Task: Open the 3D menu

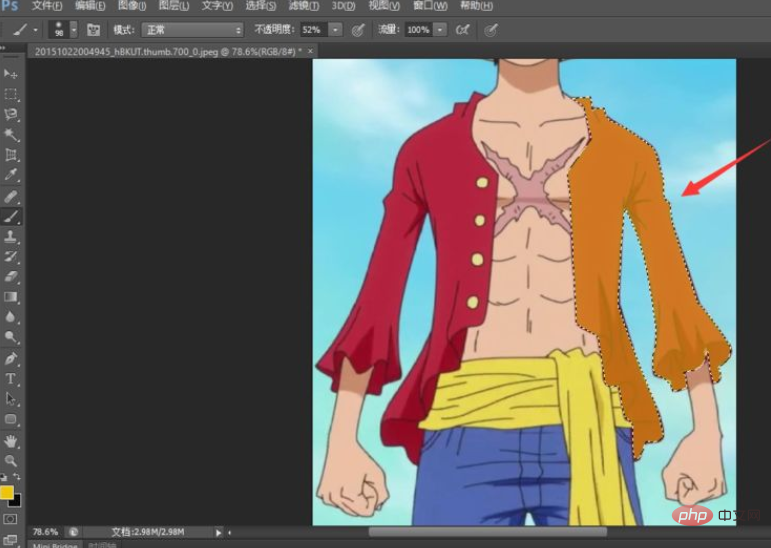Action: (x=343, y=6)
